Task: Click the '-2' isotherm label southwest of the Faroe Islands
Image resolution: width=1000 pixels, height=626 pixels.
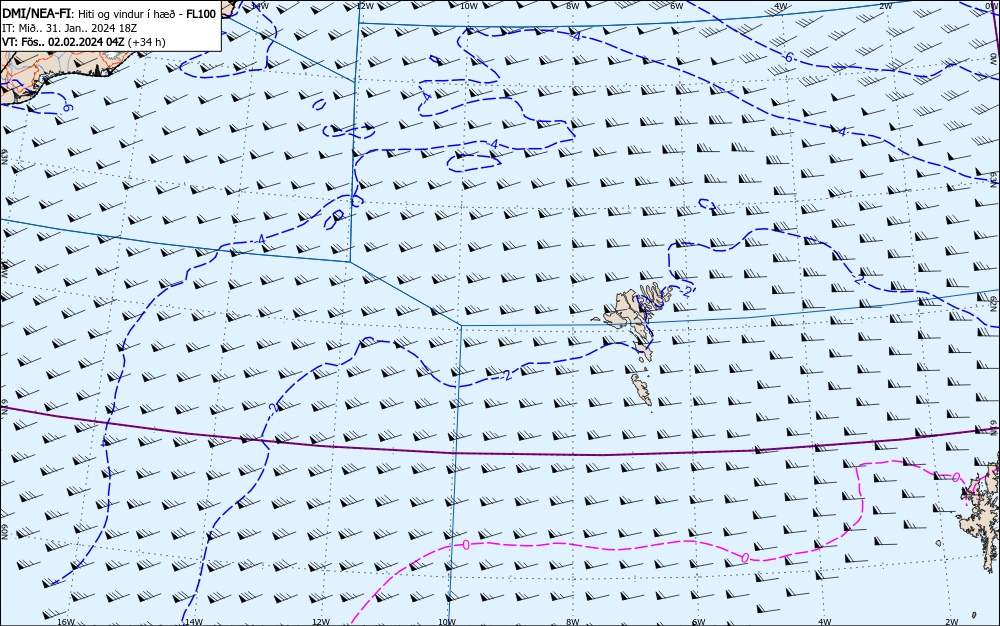Action: (x=506, y=375)
